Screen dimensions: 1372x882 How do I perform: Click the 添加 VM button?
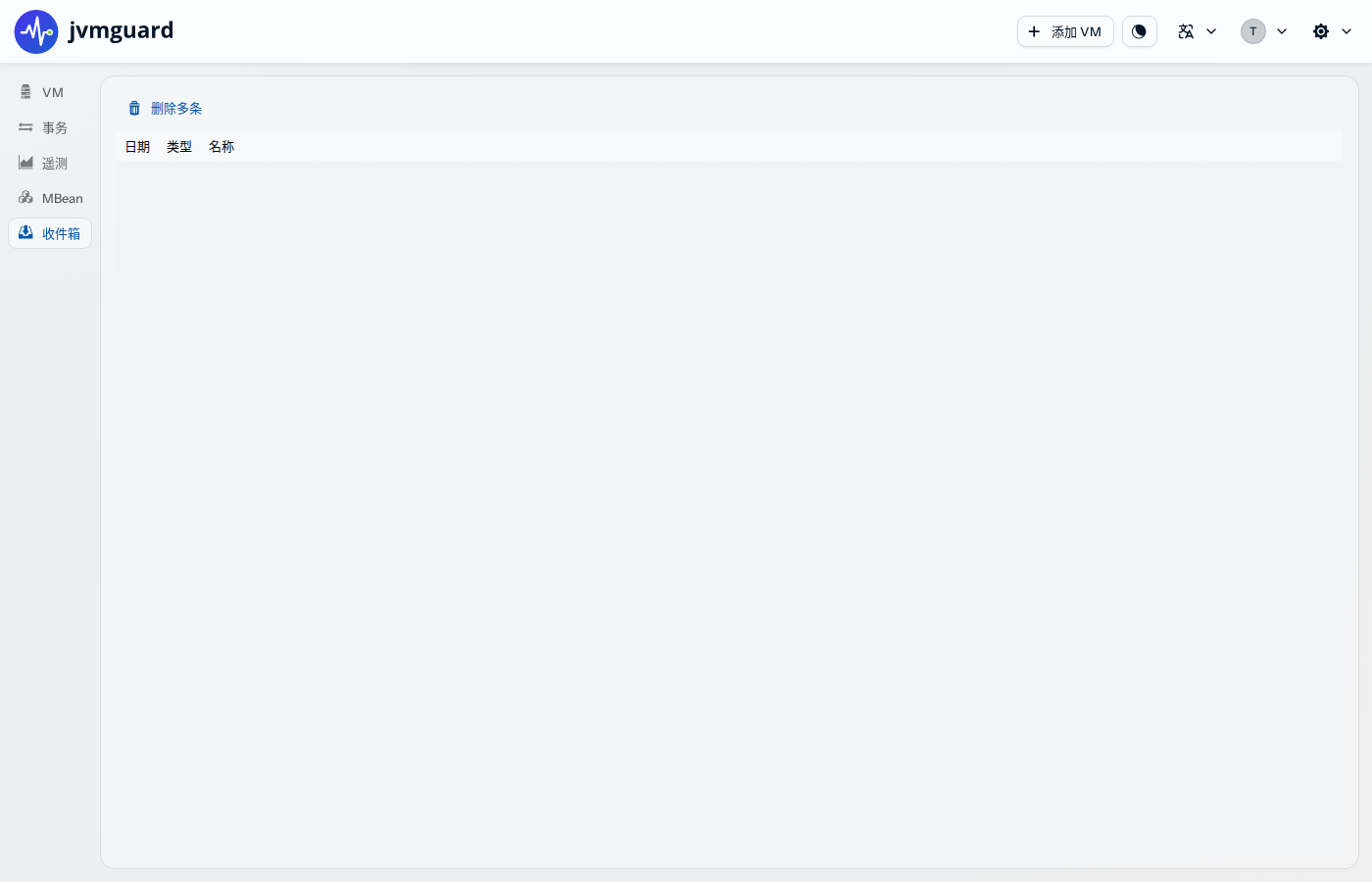(1065, 31)
